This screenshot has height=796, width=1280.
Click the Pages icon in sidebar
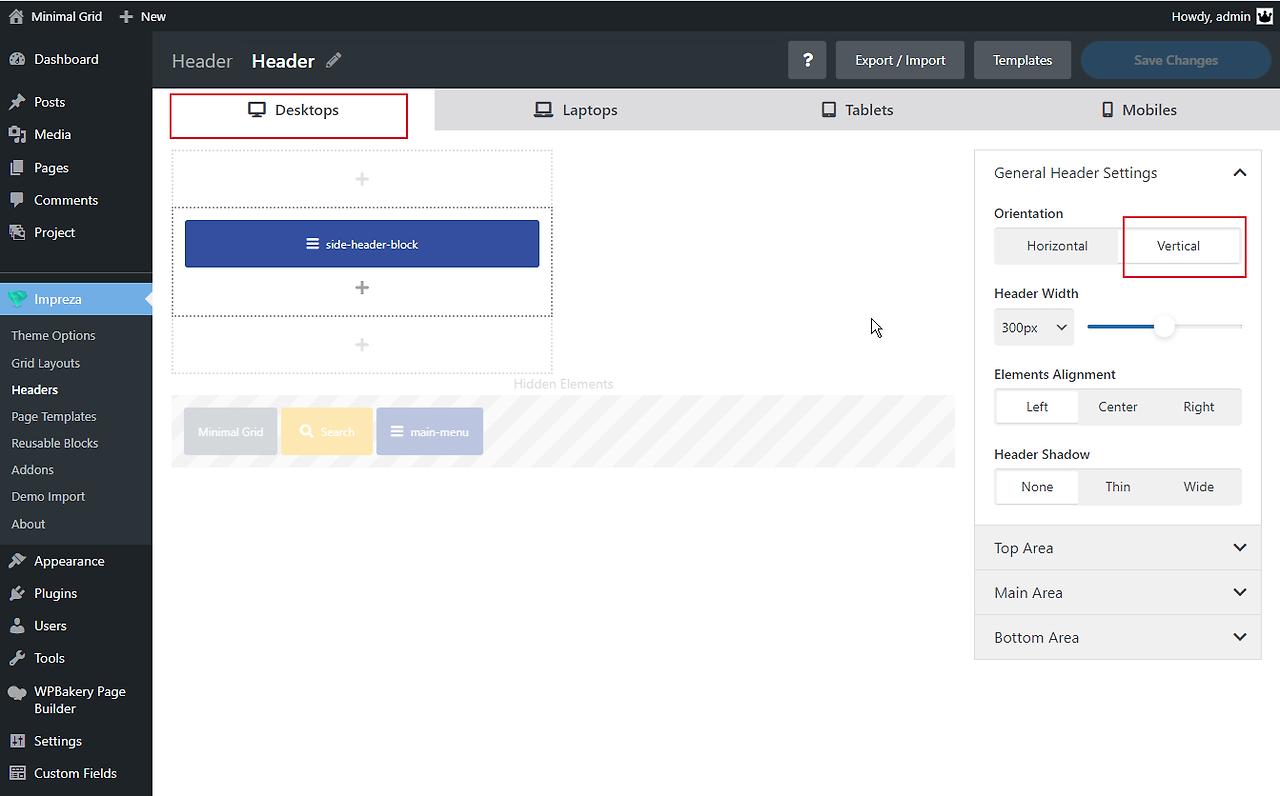tap(17, 168)
